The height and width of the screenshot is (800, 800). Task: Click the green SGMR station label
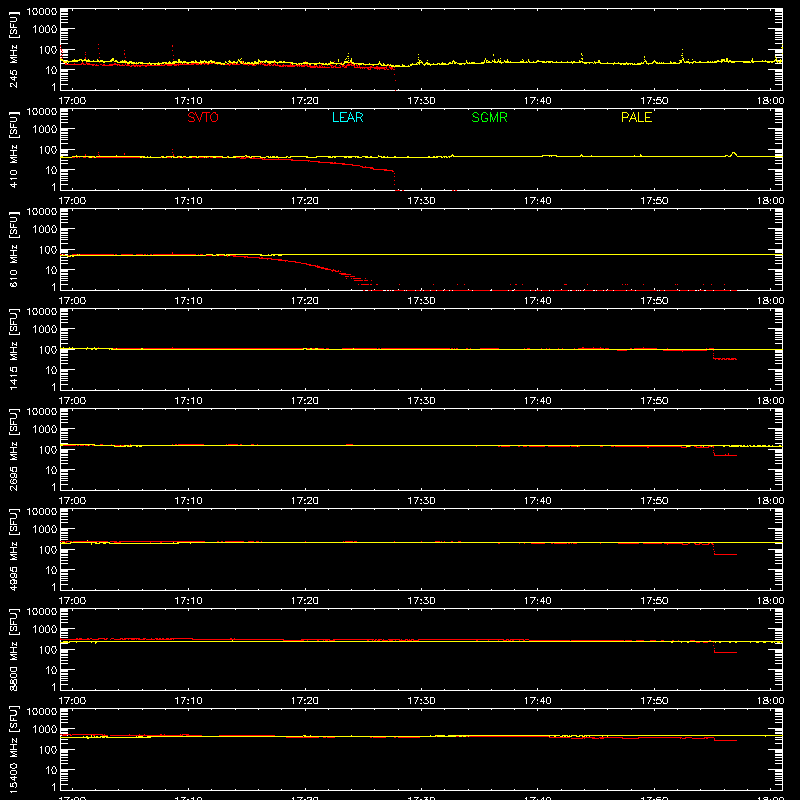coord(489,117)
